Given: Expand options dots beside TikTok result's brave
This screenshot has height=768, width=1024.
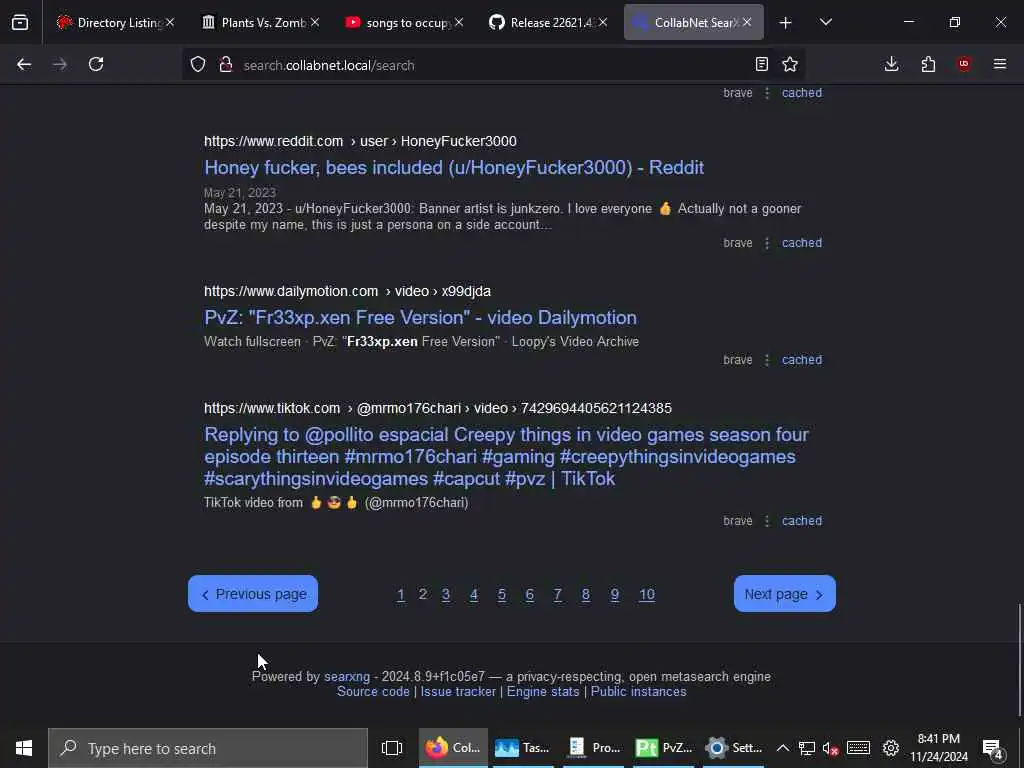Looking at the screenshot, I should (767, 521).
